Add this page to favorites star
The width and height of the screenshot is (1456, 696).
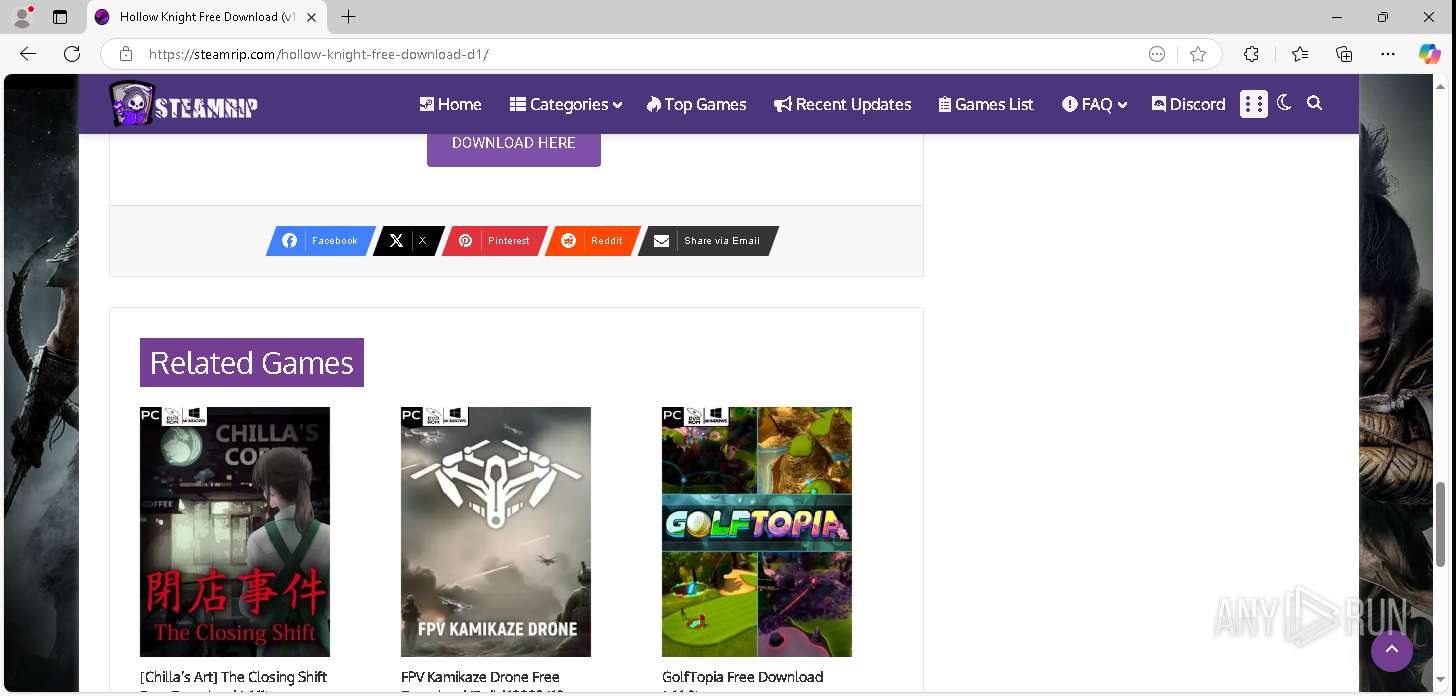click(1198, 54)
